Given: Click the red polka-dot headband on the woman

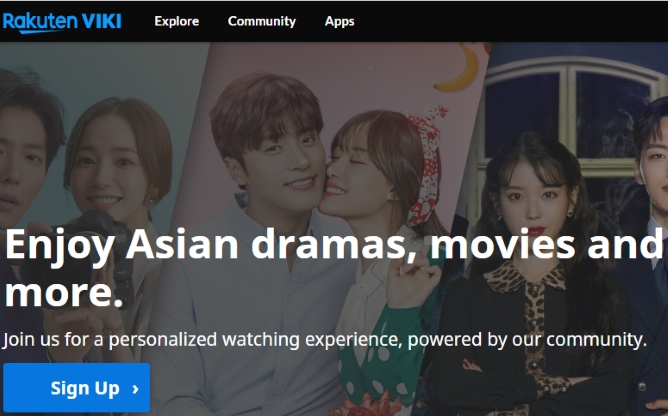Looking at the screenshot, I should [x=426, y=166].
